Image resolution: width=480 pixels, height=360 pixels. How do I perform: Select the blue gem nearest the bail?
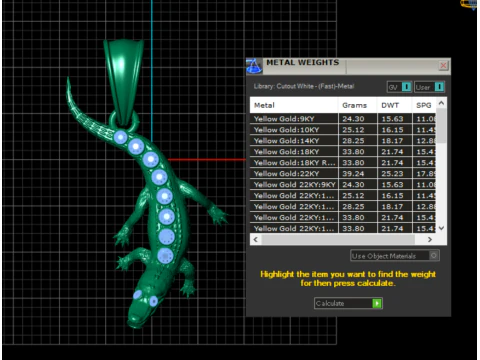(120, 137)
